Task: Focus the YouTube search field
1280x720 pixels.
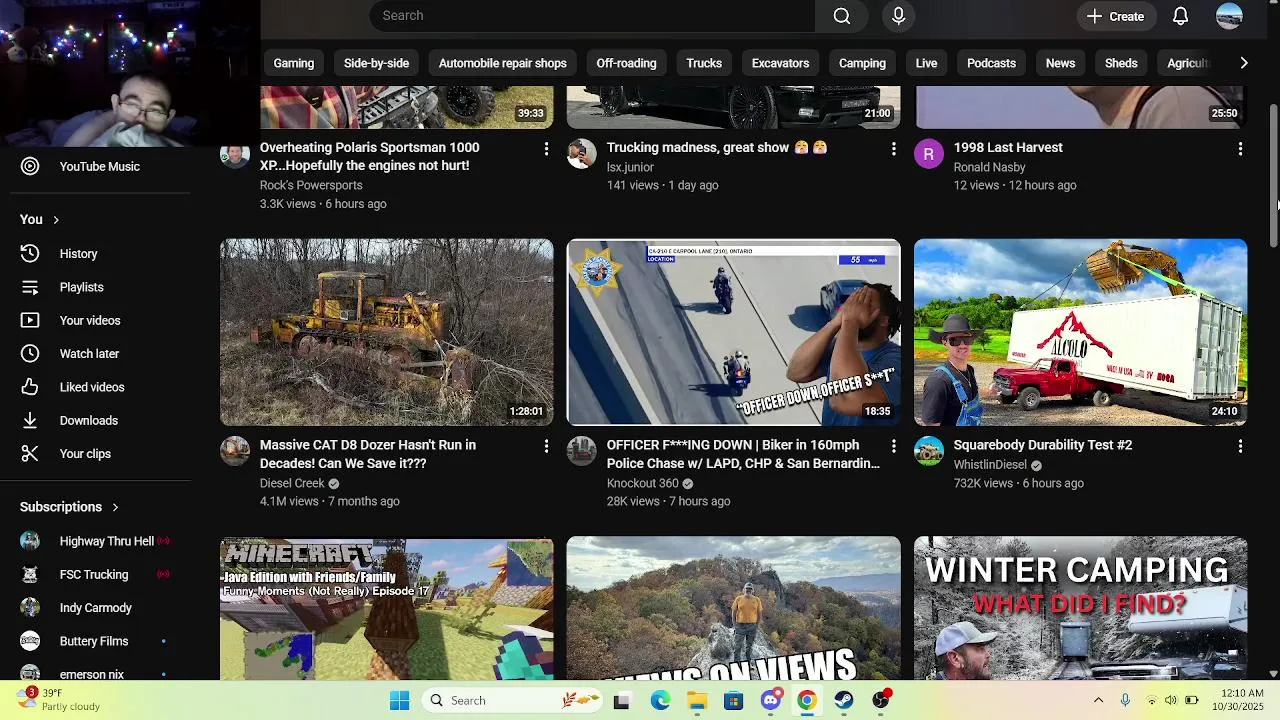Action: 593,16
